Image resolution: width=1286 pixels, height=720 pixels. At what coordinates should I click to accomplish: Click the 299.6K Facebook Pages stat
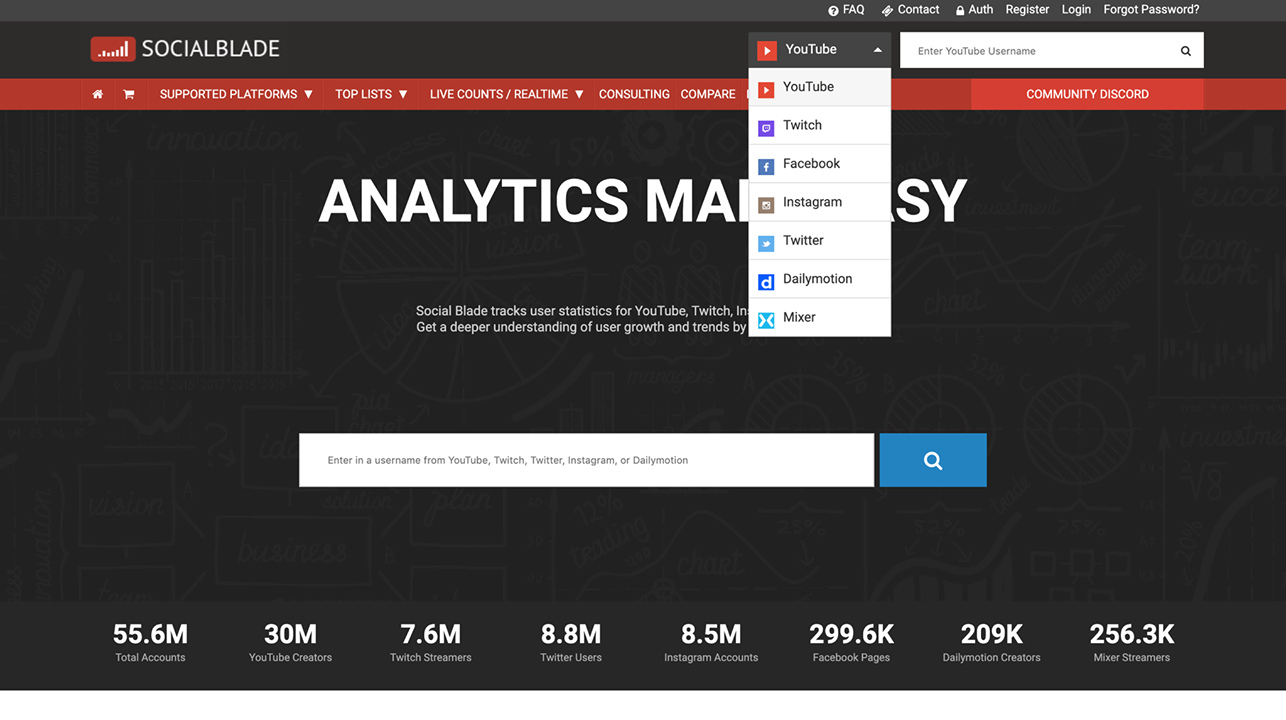[851, 642]
